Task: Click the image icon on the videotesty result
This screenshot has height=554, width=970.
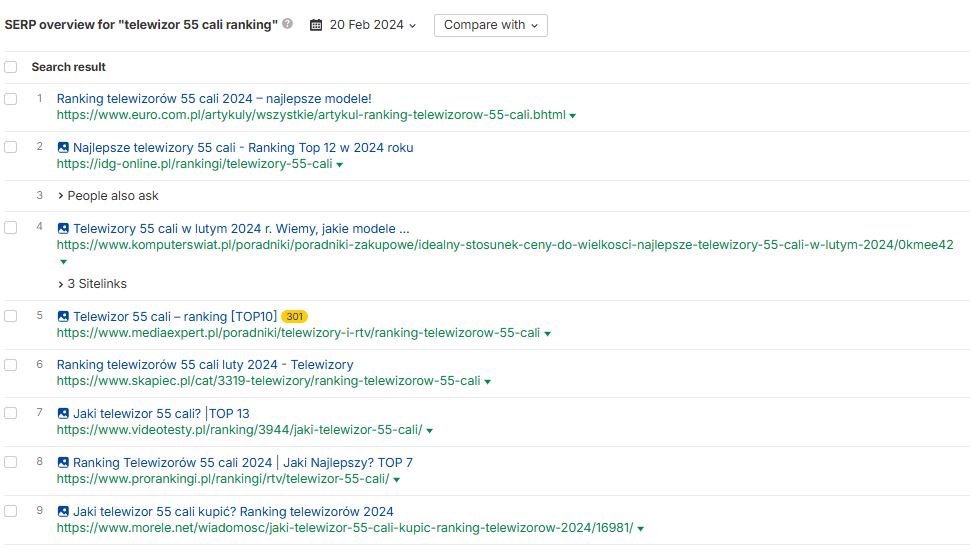Action: [x=63, y=413]
